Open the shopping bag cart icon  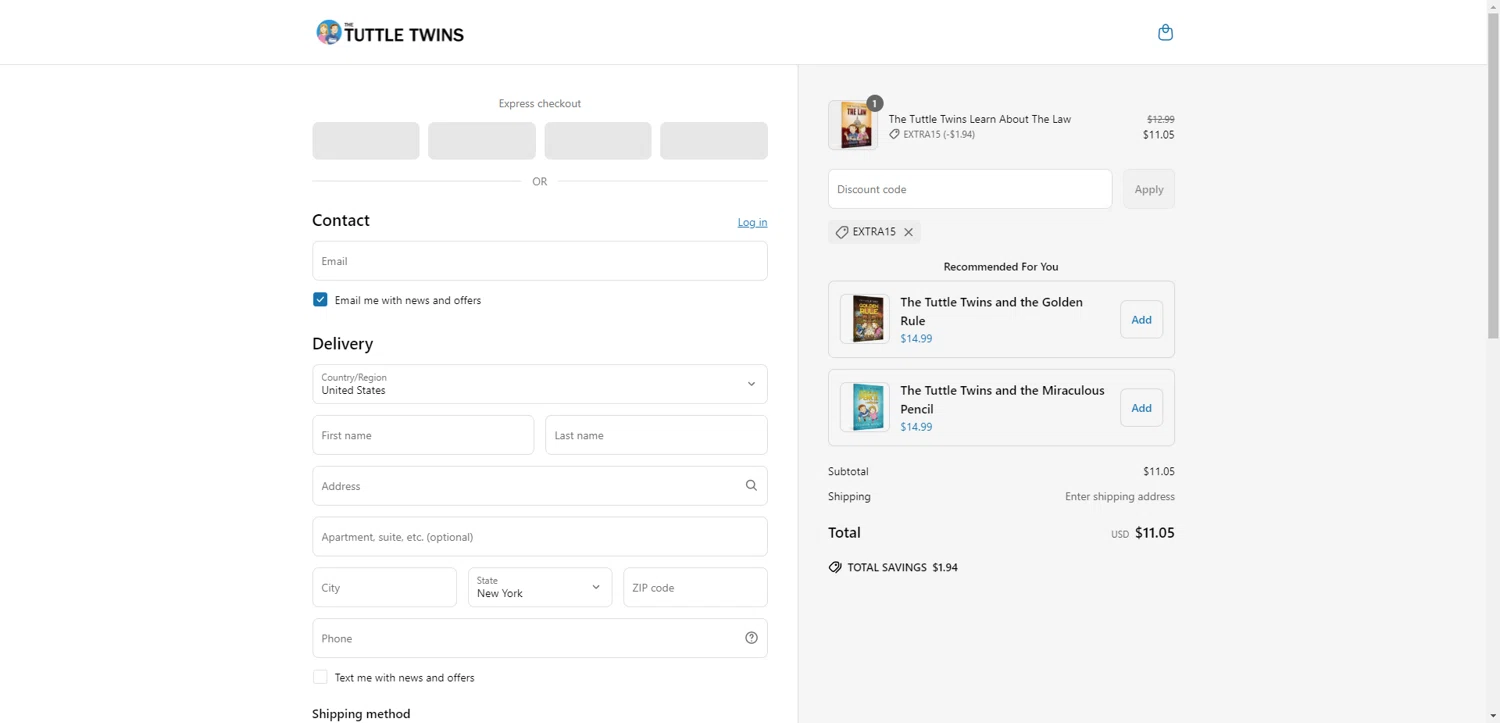[x=1165, y=32]
